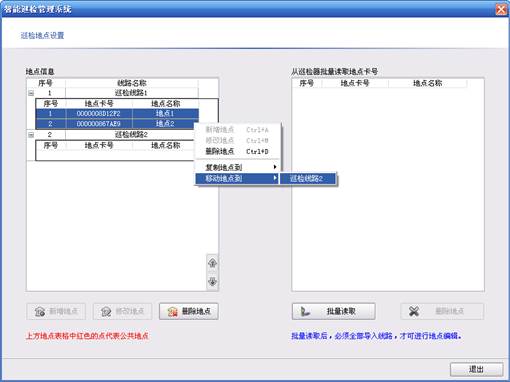Click the right-side 删除地点 button
This screenshot has height=382, width=510.
(x=442, y=311)
